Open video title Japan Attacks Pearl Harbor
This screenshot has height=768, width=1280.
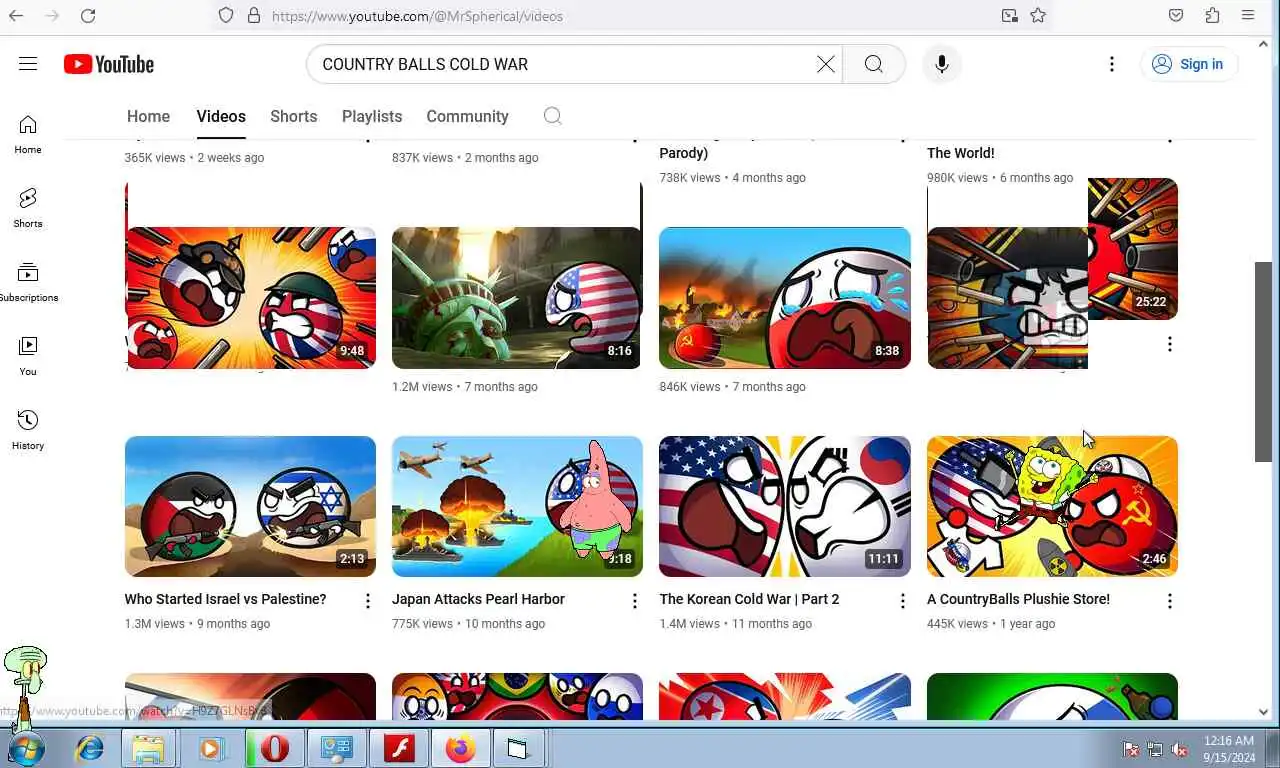point(478,599)
